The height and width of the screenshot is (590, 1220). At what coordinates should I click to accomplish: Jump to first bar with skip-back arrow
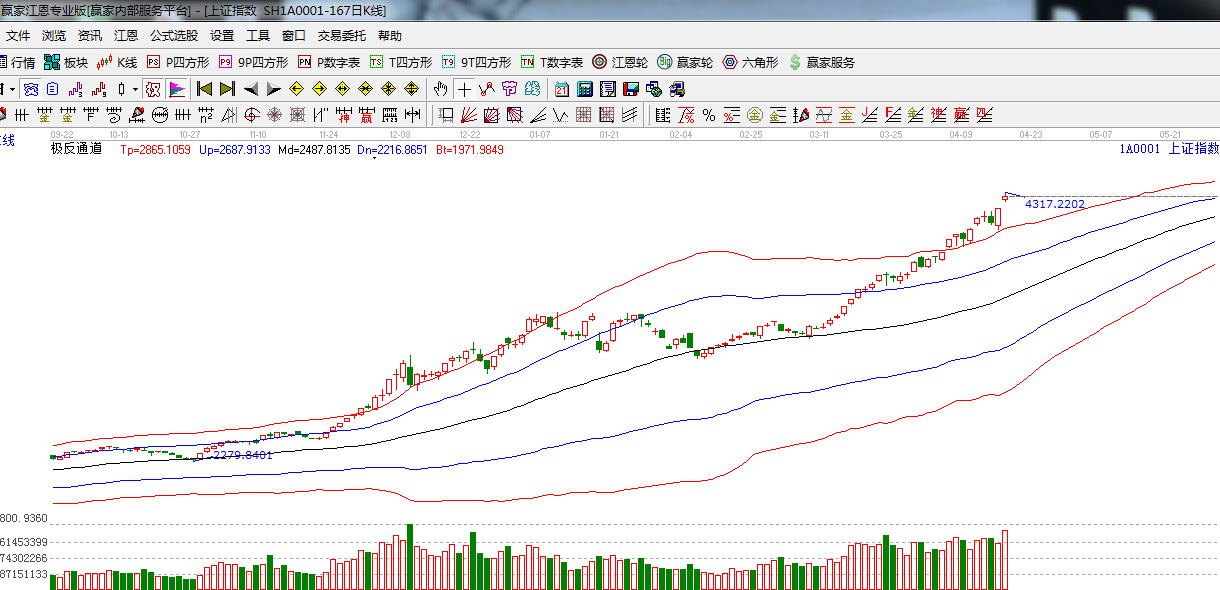click(205, 89)
